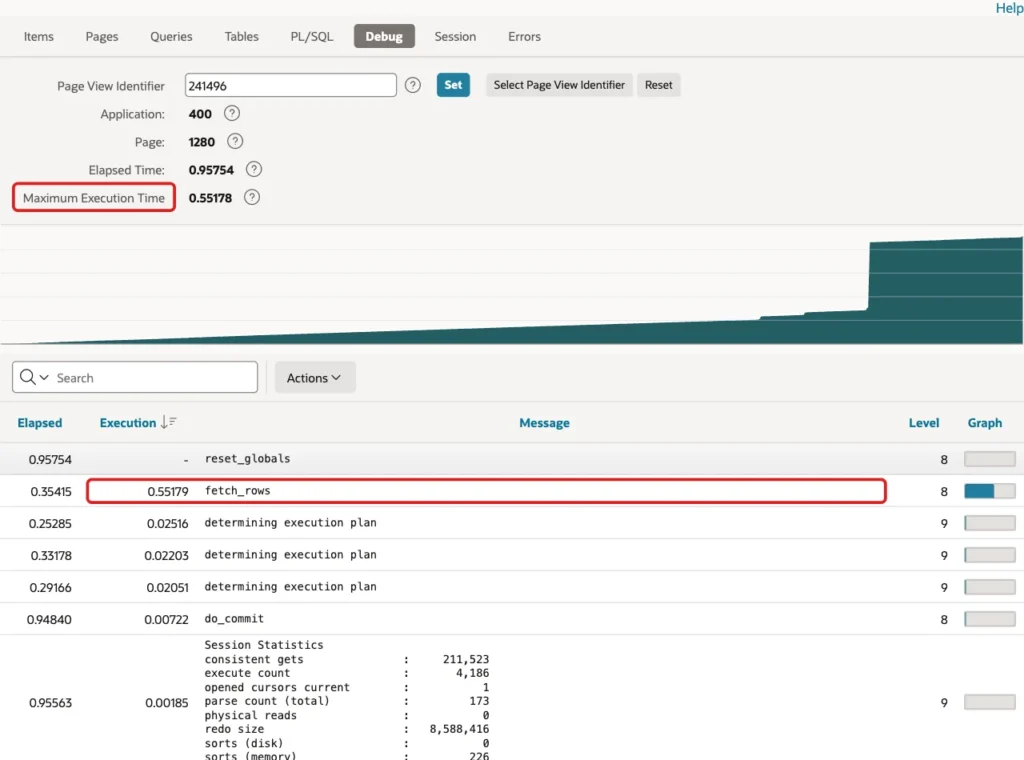
Task: Click the 0.33178 elapsed value
Action: click(51, 555)
